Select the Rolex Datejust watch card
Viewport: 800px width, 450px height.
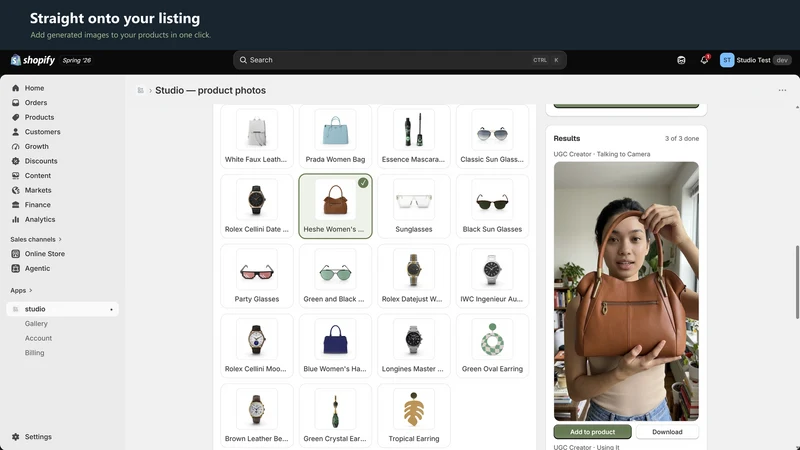pyautogui.click(x=414, y=276)
